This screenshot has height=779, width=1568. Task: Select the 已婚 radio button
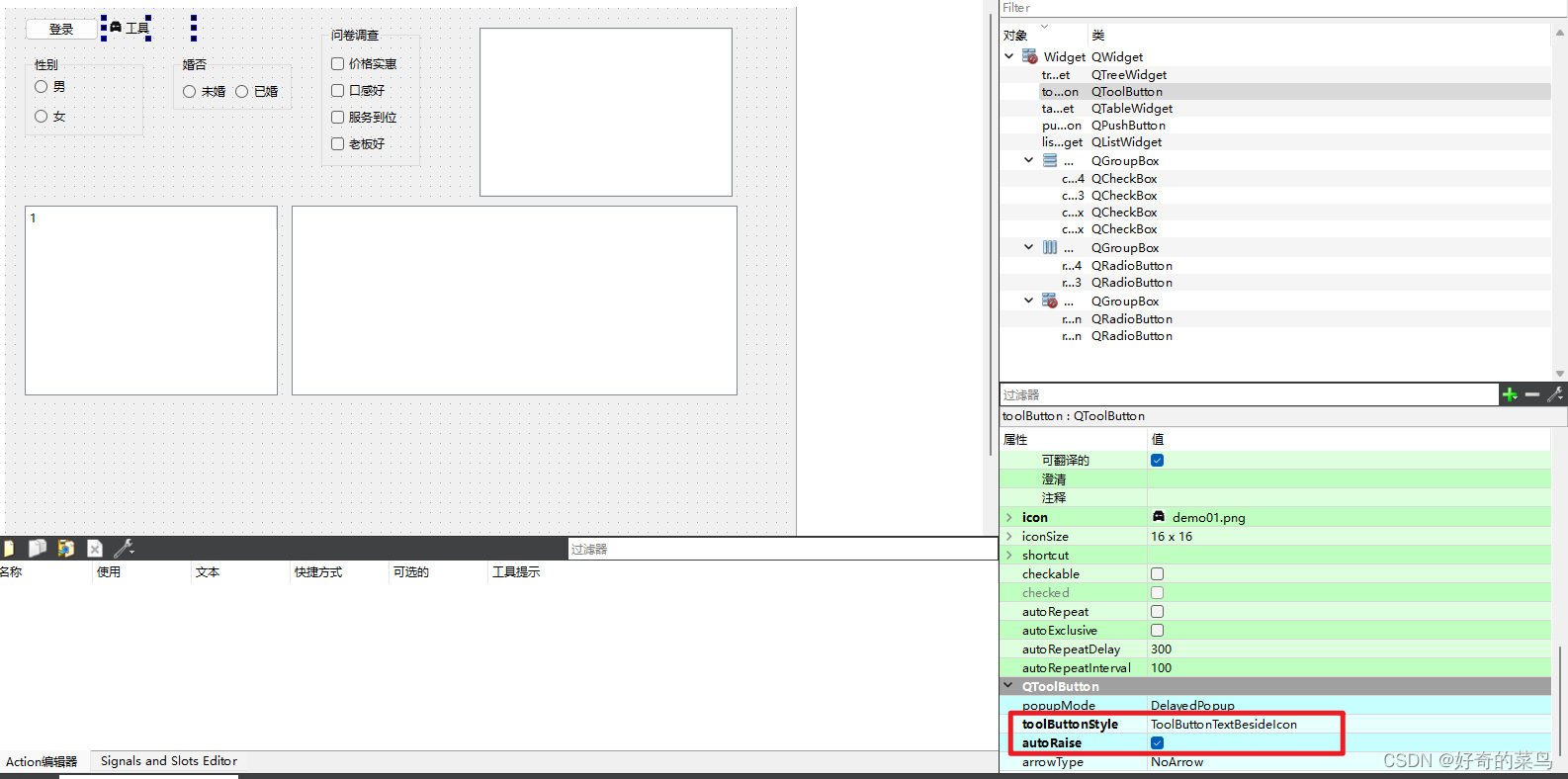click(x=241, y=91)
